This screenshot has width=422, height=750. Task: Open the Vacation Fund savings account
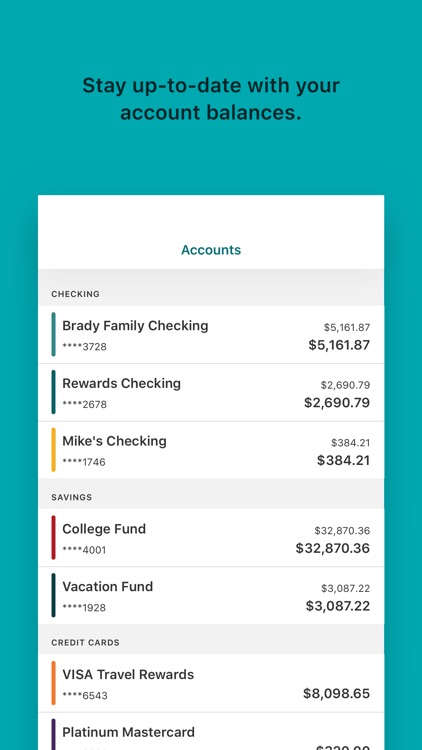click(x=211, y=596)
